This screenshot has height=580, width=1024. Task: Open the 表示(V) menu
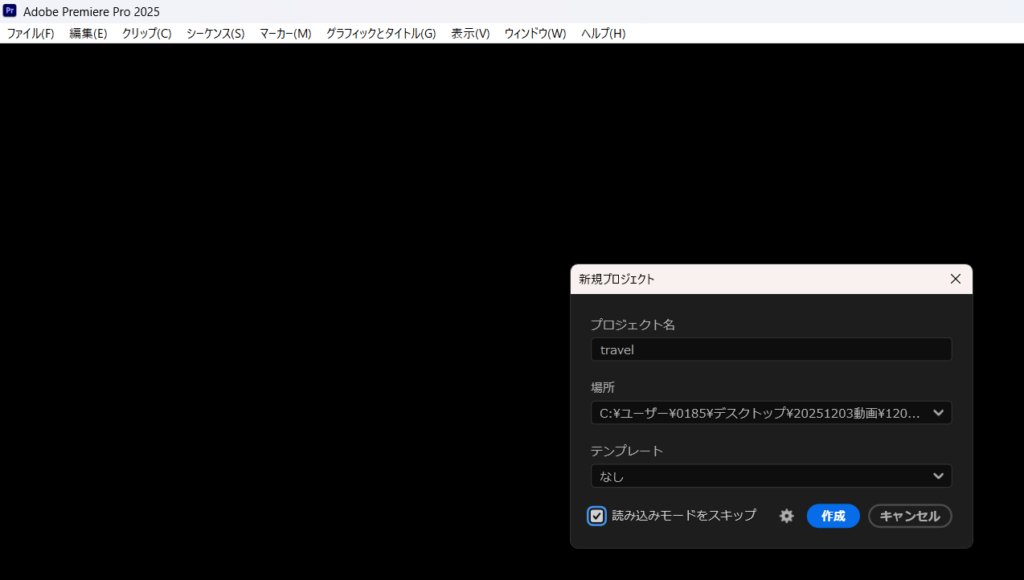[x=470, y=33]
